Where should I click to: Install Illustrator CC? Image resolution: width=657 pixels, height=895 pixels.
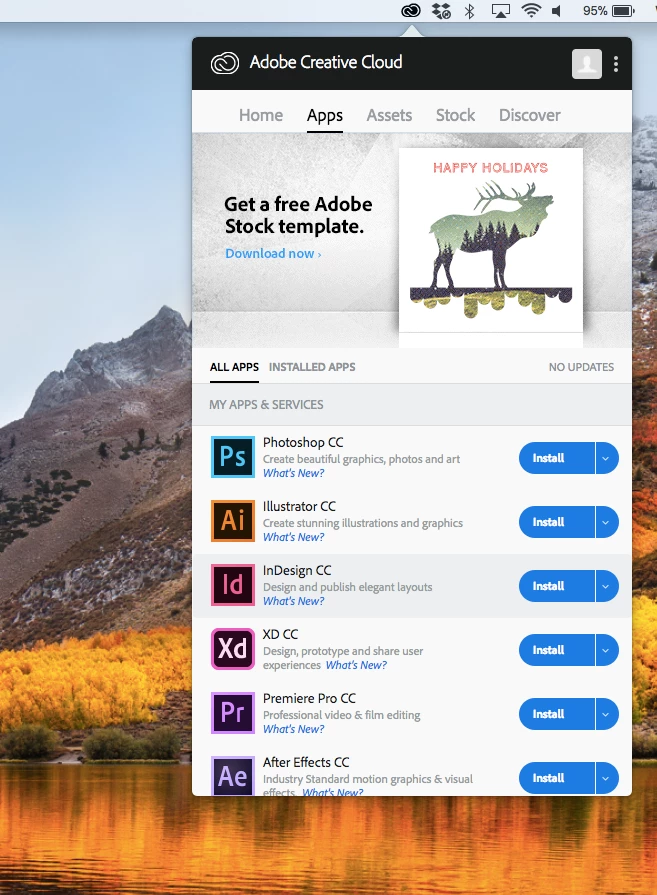point(557,522)
